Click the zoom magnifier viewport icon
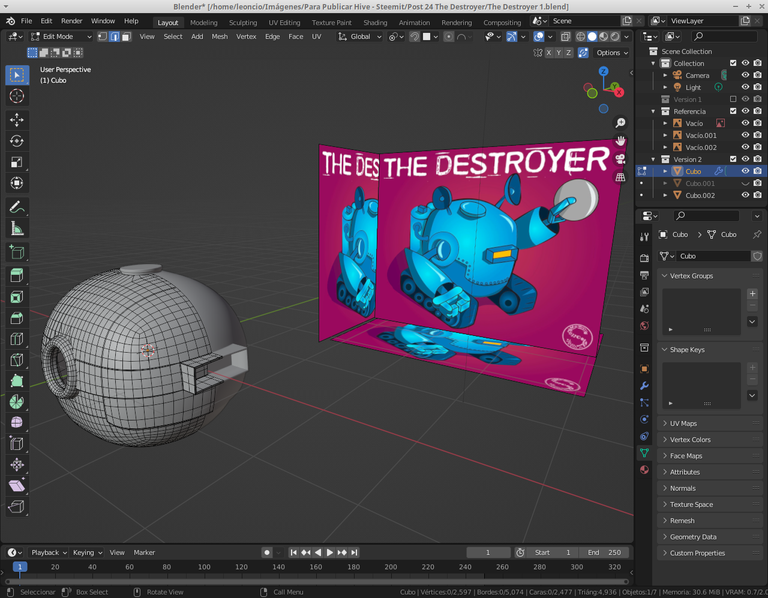768x598 pixels. 620,123
